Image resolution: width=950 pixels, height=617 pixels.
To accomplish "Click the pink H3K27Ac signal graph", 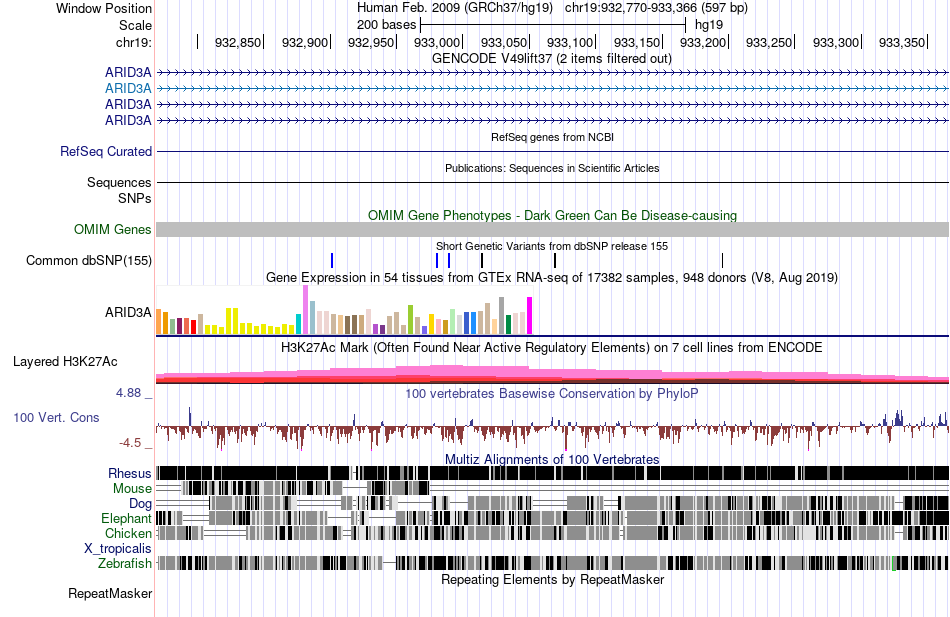I will click(552, 374).
